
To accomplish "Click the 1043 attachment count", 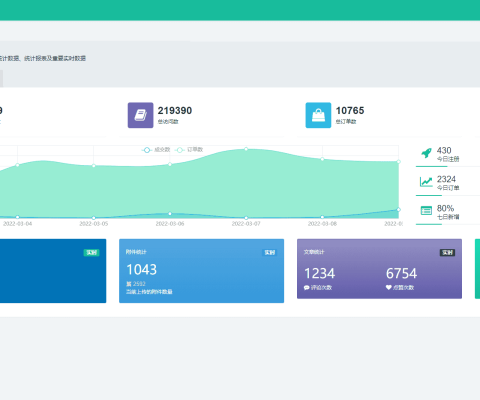I will tap(142, 270).
